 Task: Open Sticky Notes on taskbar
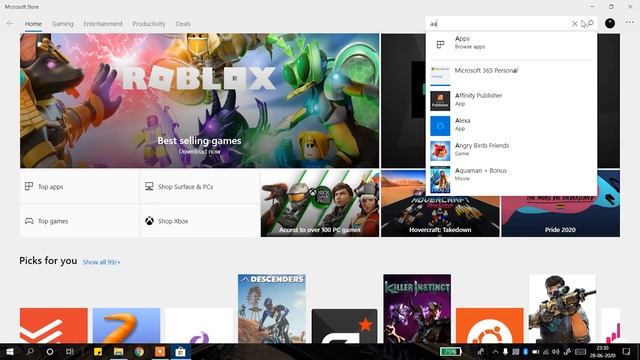(98, 351)
